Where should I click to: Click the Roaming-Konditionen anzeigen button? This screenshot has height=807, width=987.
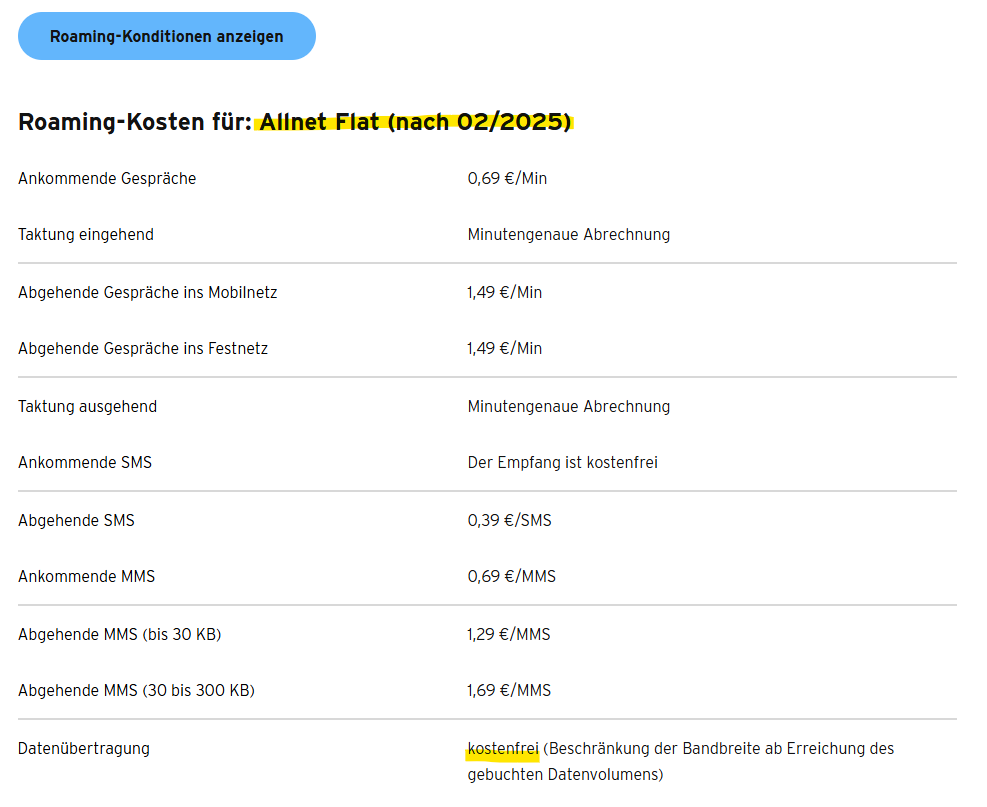pyautogui.click(x=166, y=36)
